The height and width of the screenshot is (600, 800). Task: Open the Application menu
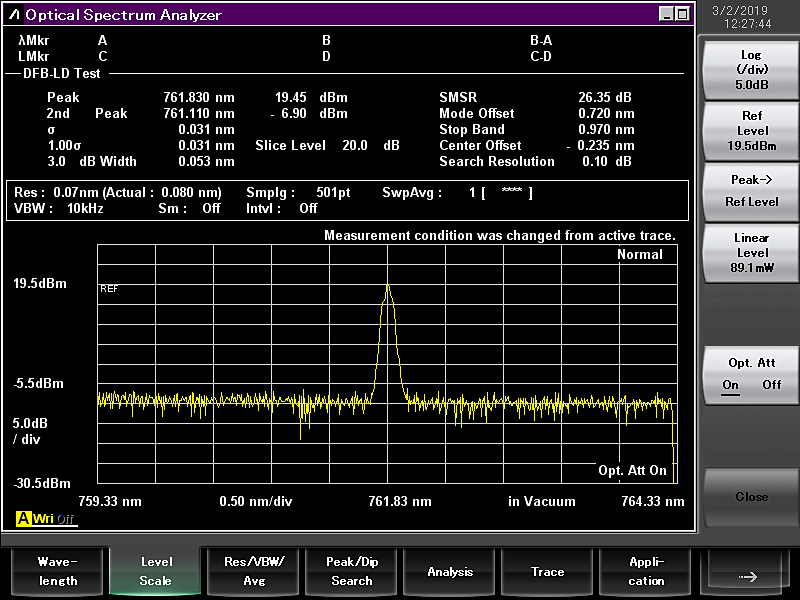[x=645, y=572]
